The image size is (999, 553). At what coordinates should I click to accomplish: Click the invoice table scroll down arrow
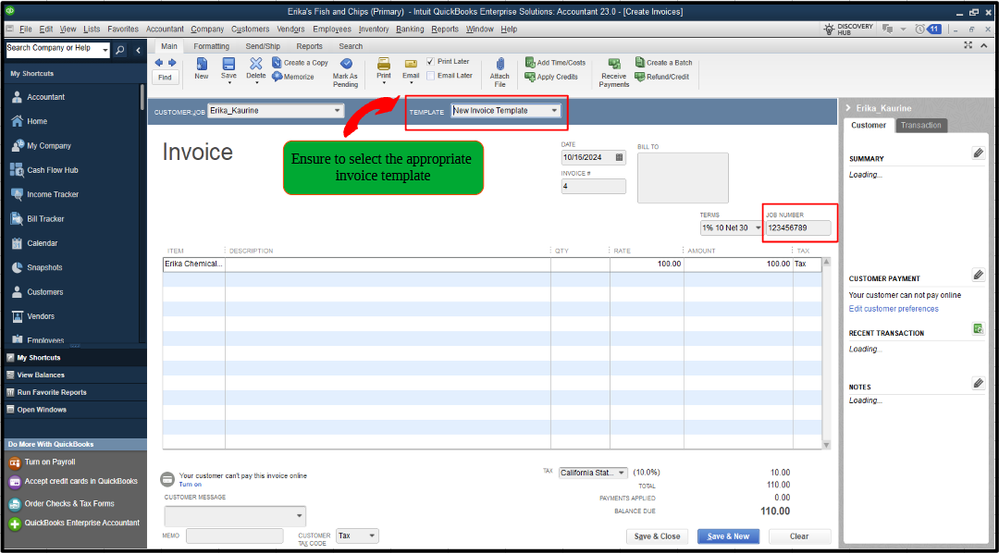click(x=826, y=445)
